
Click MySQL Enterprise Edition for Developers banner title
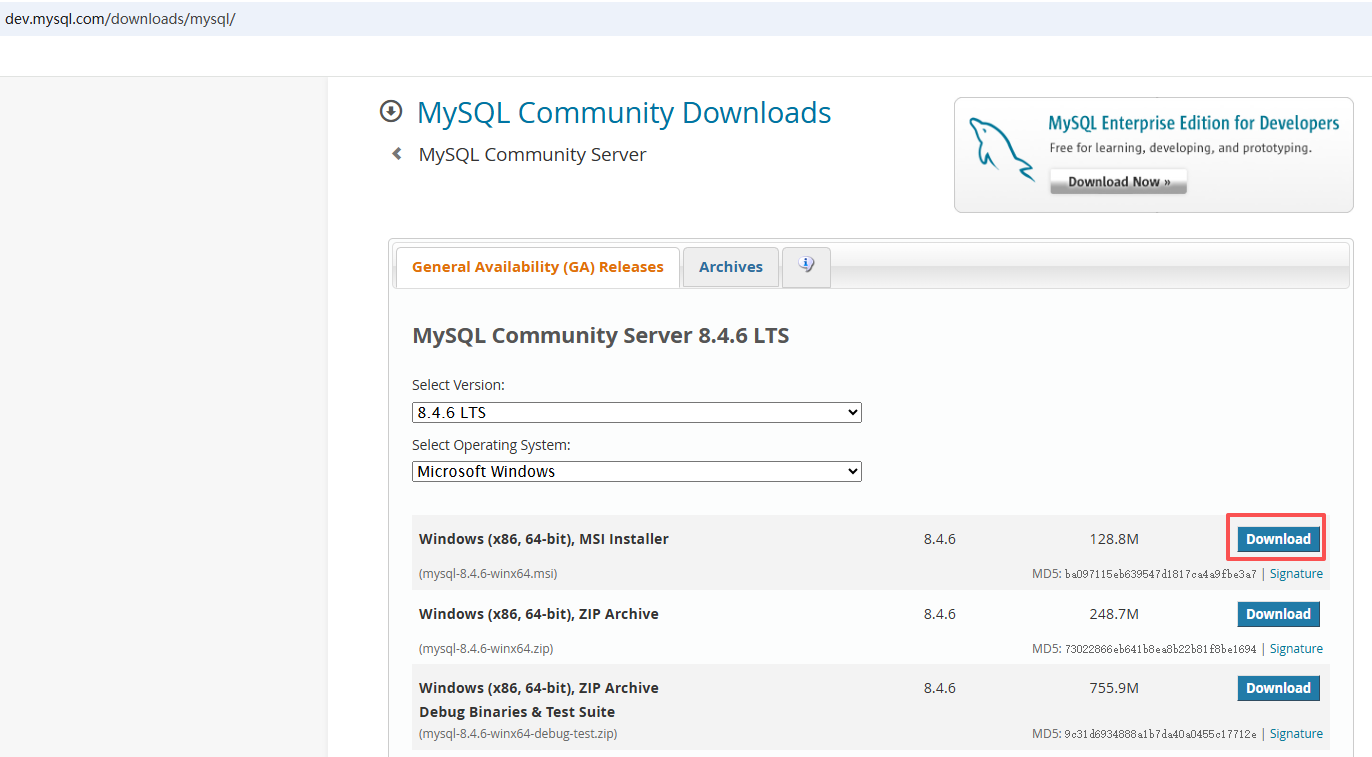(x=1194, y=123)
